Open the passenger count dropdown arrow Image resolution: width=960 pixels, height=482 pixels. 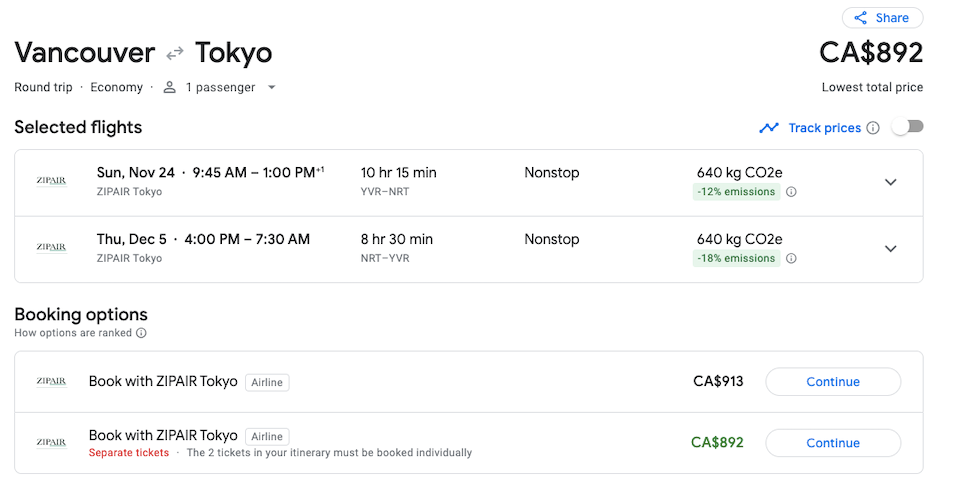[271, 88]
